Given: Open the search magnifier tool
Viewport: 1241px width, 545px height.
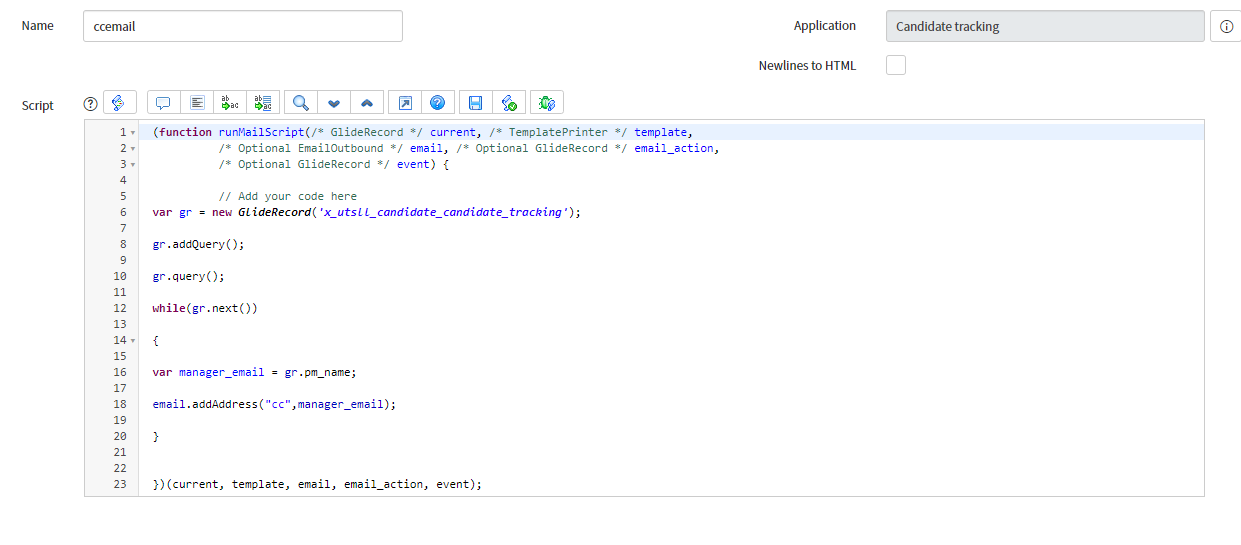Looking at the screenshot, I should click(x=301, y=102).
